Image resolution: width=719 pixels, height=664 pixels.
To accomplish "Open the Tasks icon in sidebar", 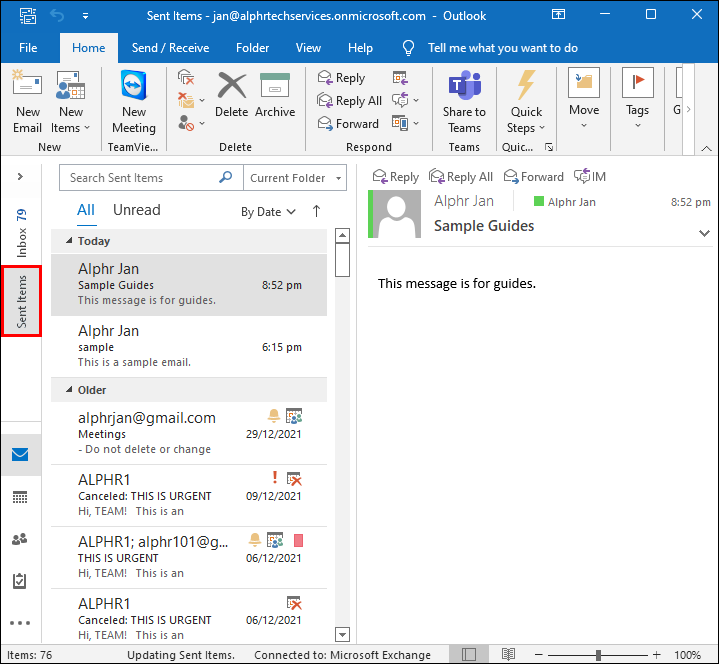I will coord(20,581).
